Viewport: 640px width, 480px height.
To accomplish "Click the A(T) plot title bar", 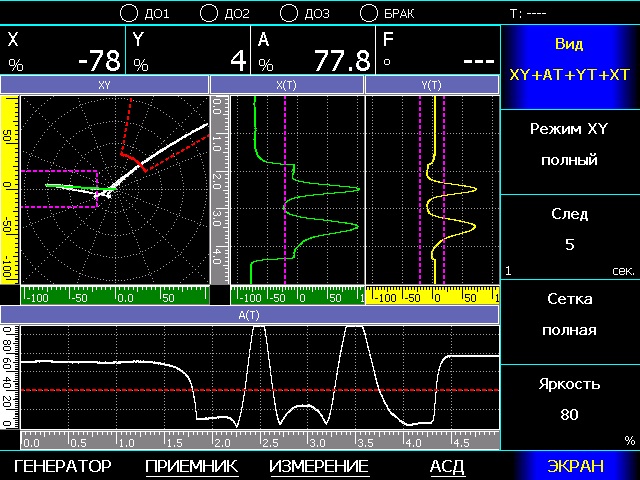I will [x=250, y=315].
